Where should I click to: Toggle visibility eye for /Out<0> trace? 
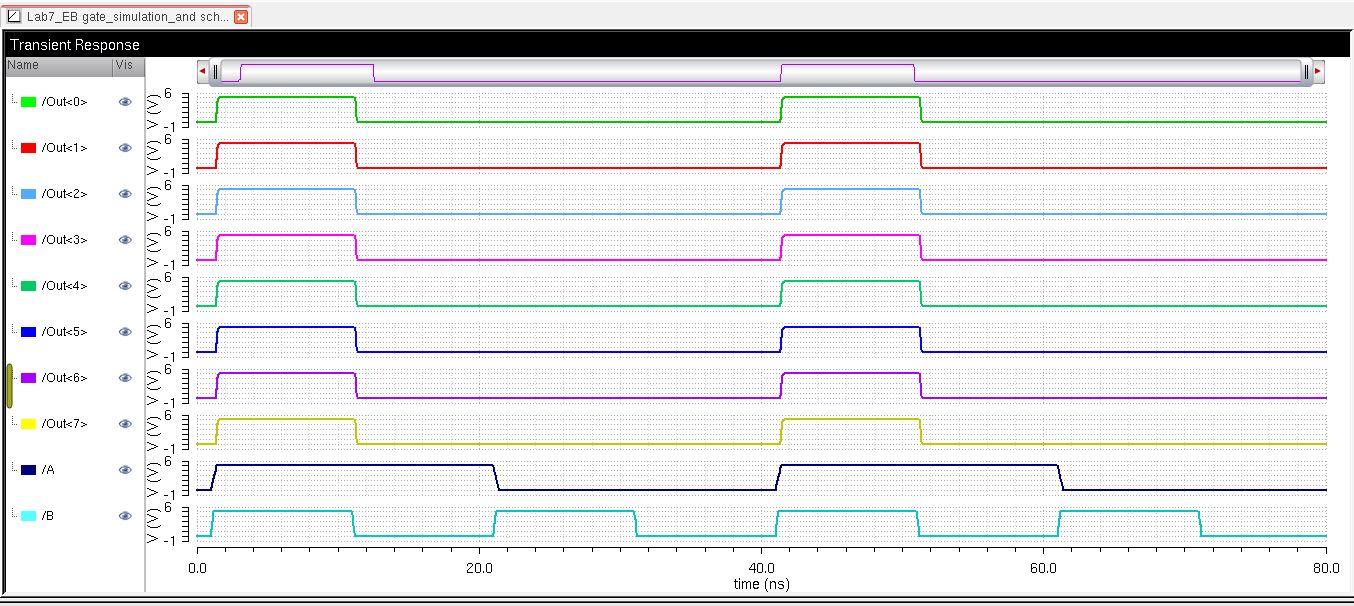(125, 102)
